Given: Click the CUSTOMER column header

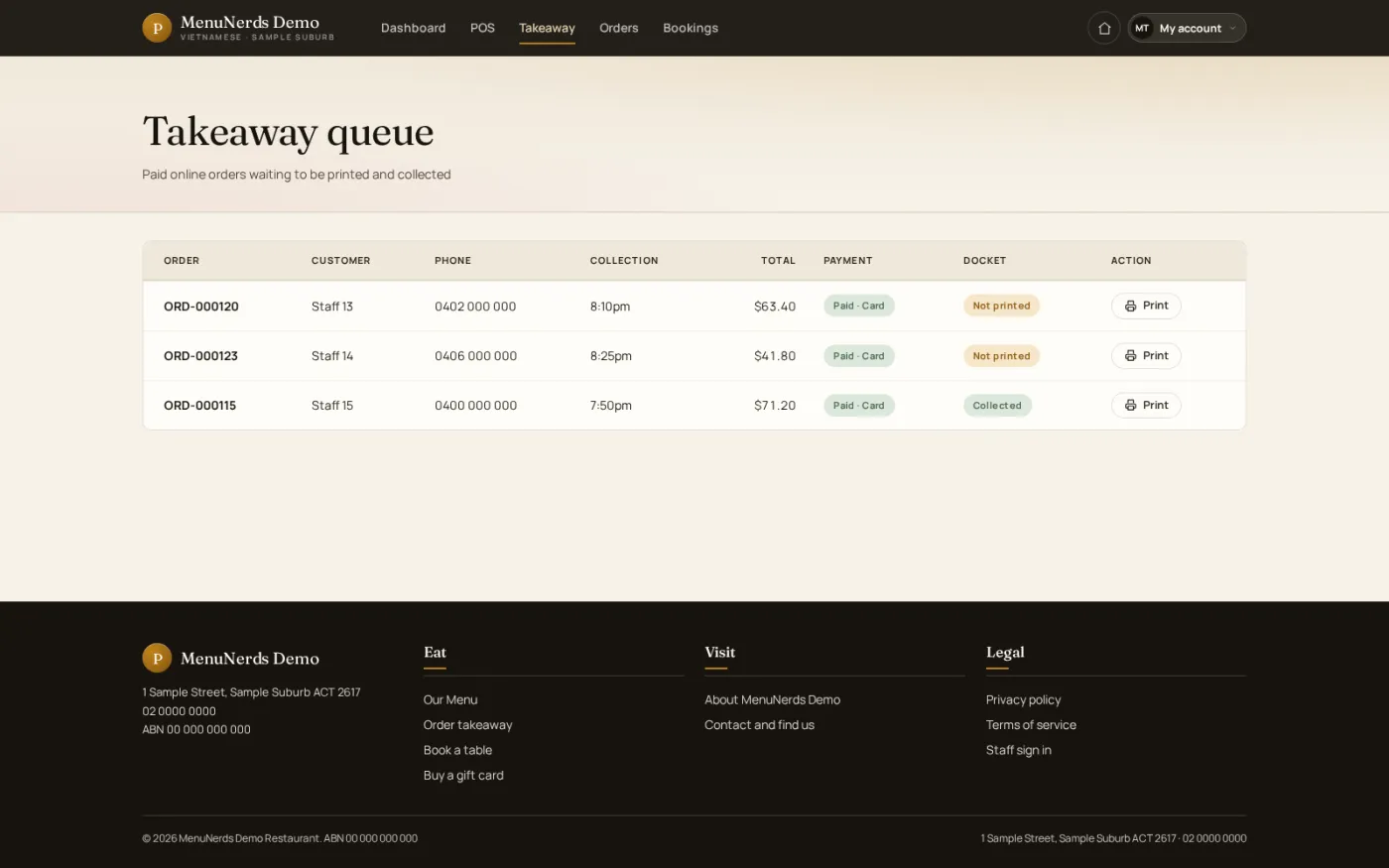Looking at the screenshot, I should [x=340, y=261].
